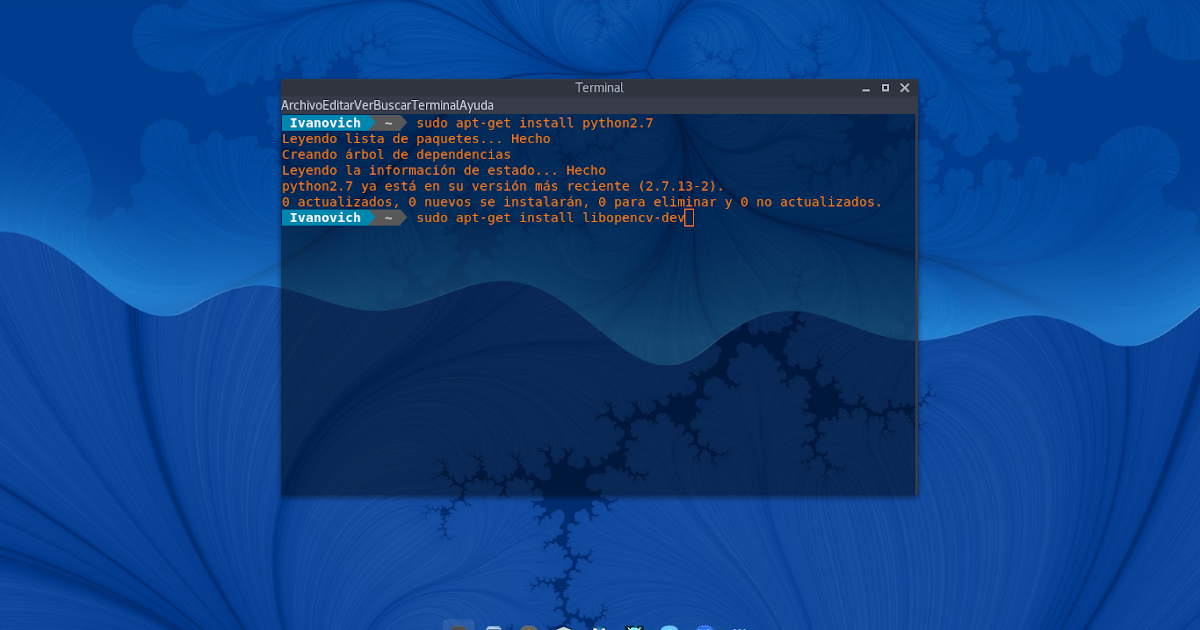Click the white home-shaped dock icon
1200x630 pixels.
click(x=562, y=626)
